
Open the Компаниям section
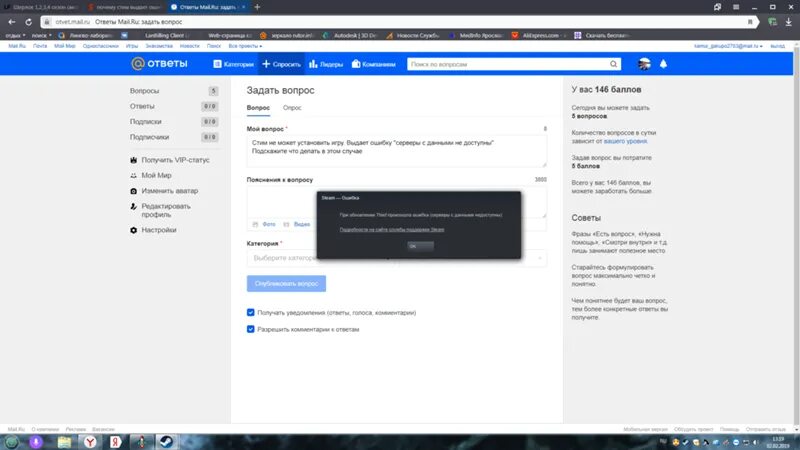coord(373,64)
